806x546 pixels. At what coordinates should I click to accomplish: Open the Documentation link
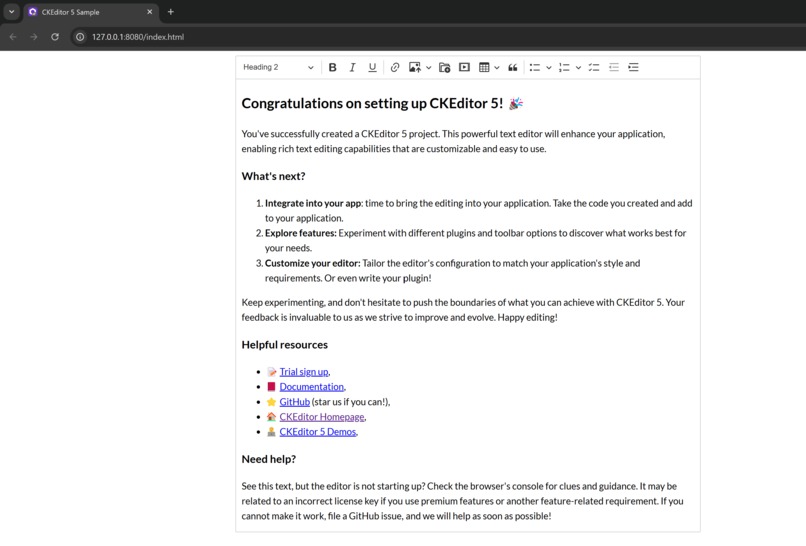pos(312,387)
